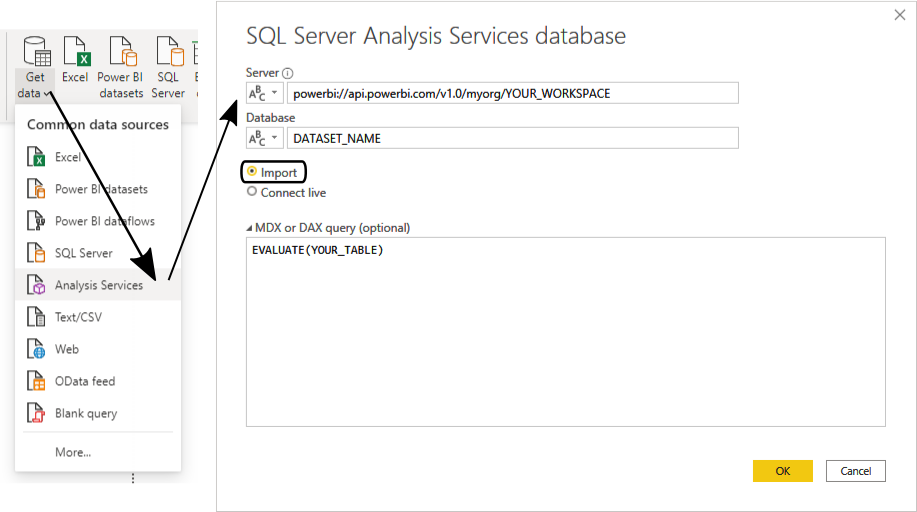Click the SQL Server ribbon icon
This screenshot has height=512, width=917.
[x=170, y=51]
